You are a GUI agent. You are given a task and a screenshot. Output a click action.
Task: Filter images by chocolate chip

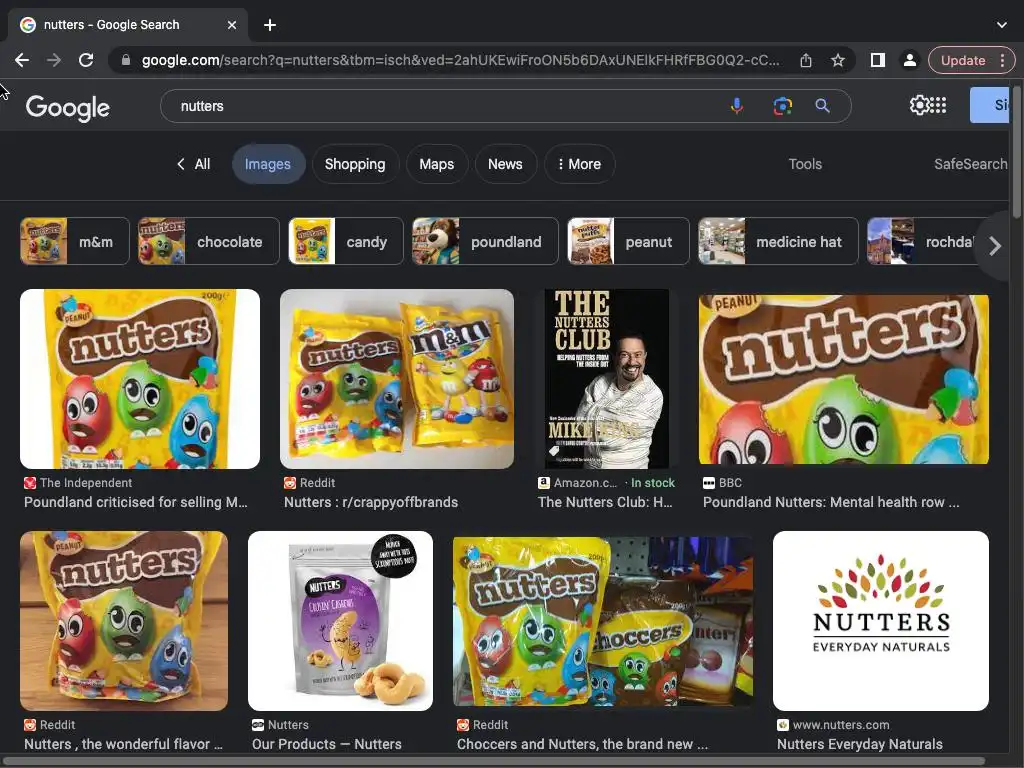click(209, 242)
